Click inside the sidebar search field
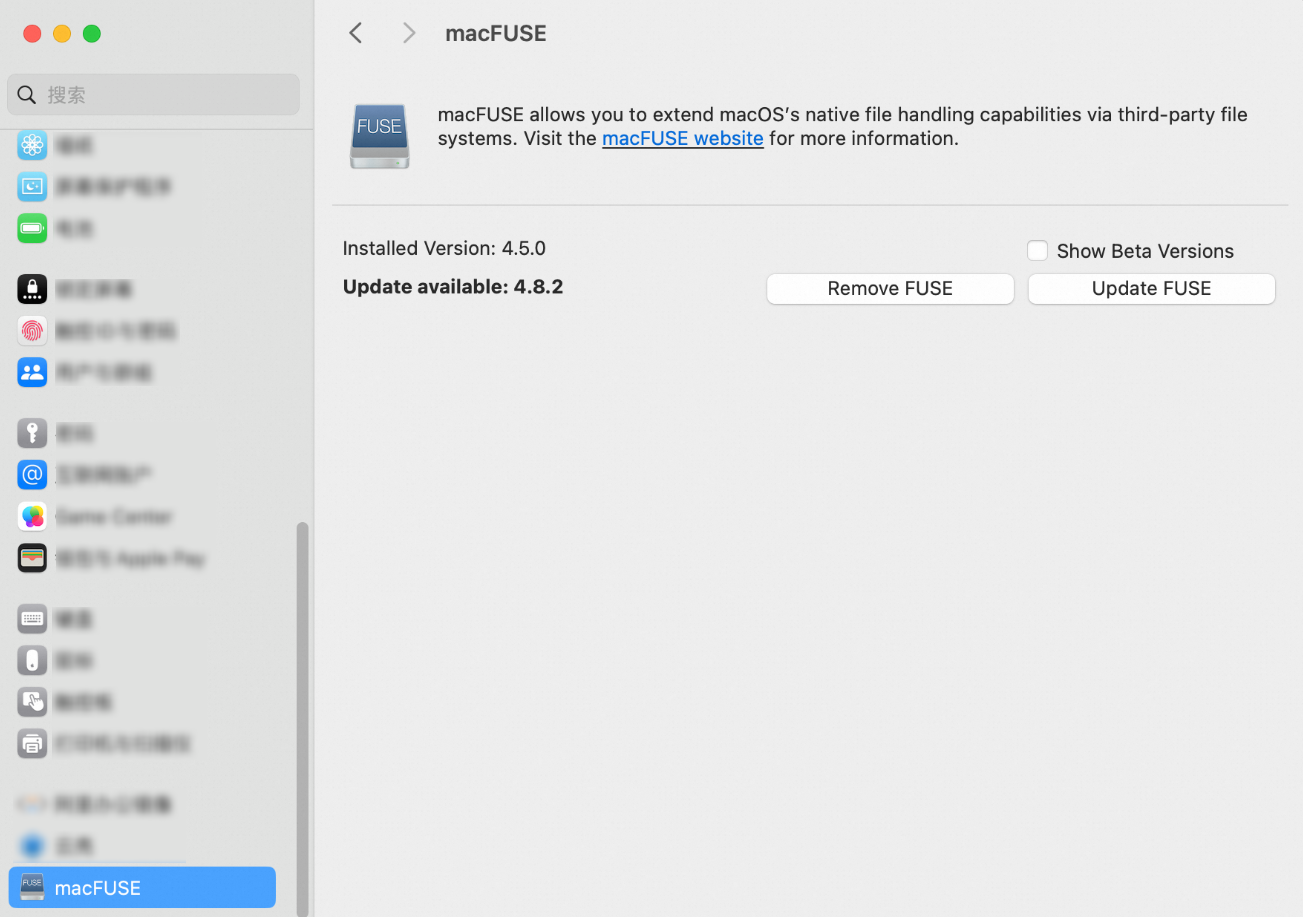Viewport: 1303px width, 917px height. 152,94
